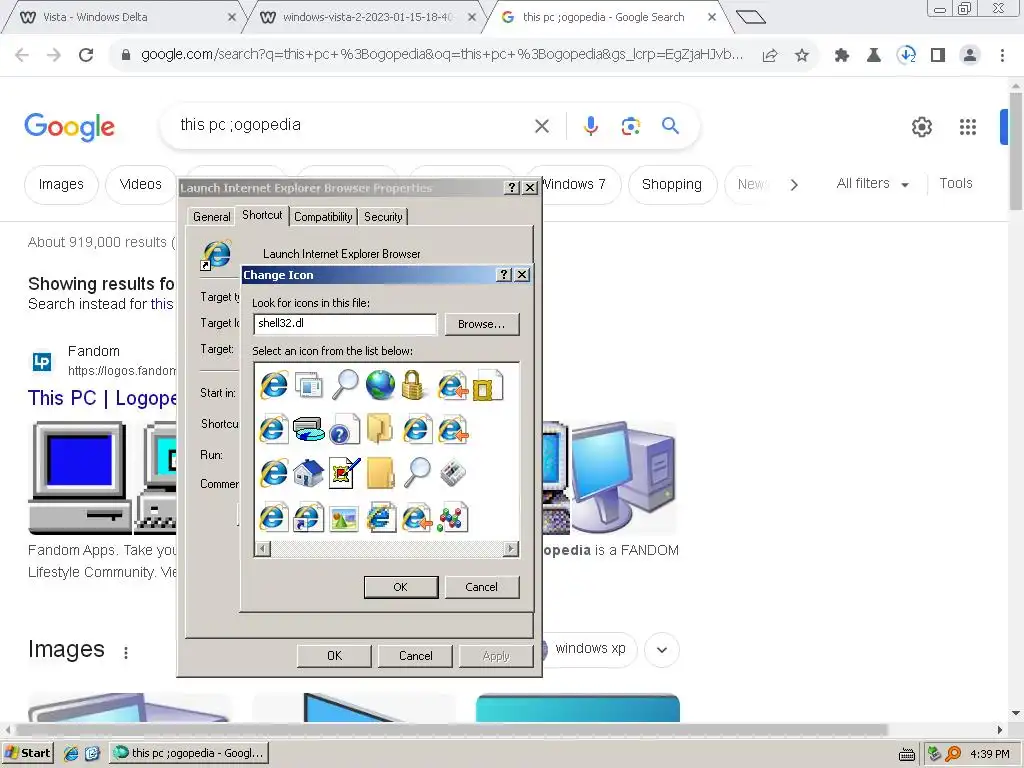
Task: Select the Shortcut tab
Action: click(262, 215)
